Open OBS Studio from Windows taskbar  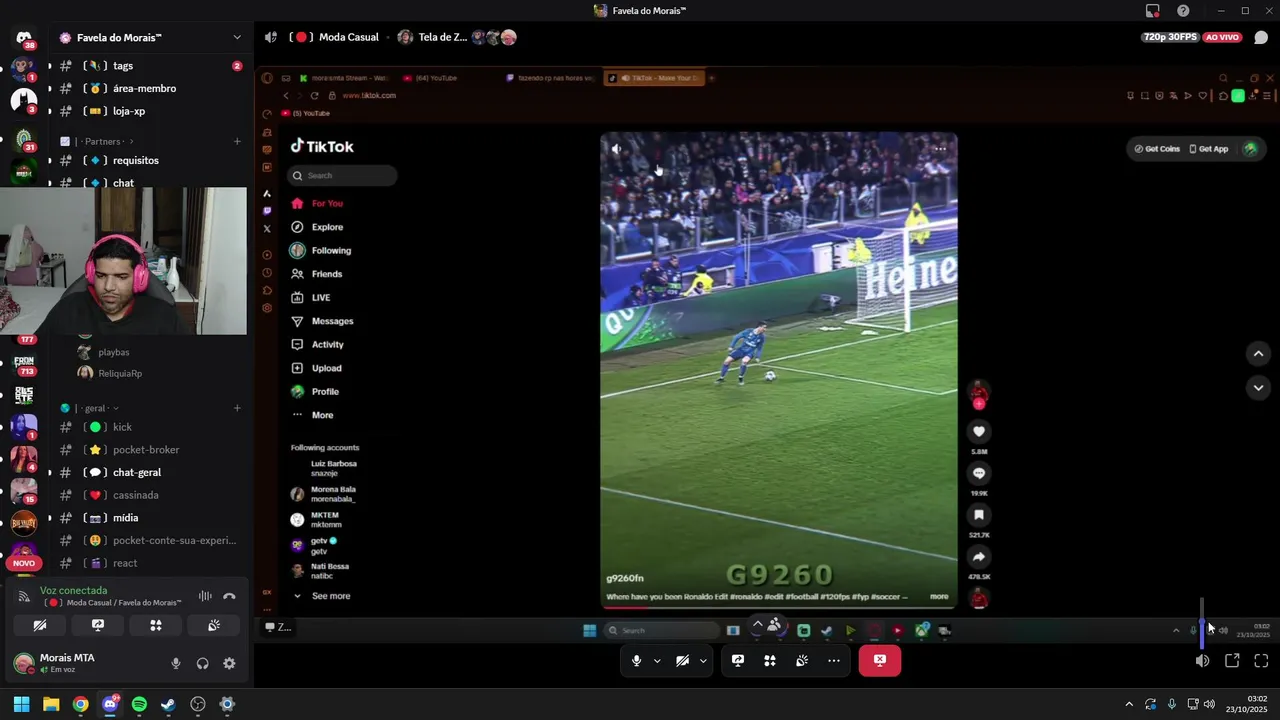pos(198,704)
